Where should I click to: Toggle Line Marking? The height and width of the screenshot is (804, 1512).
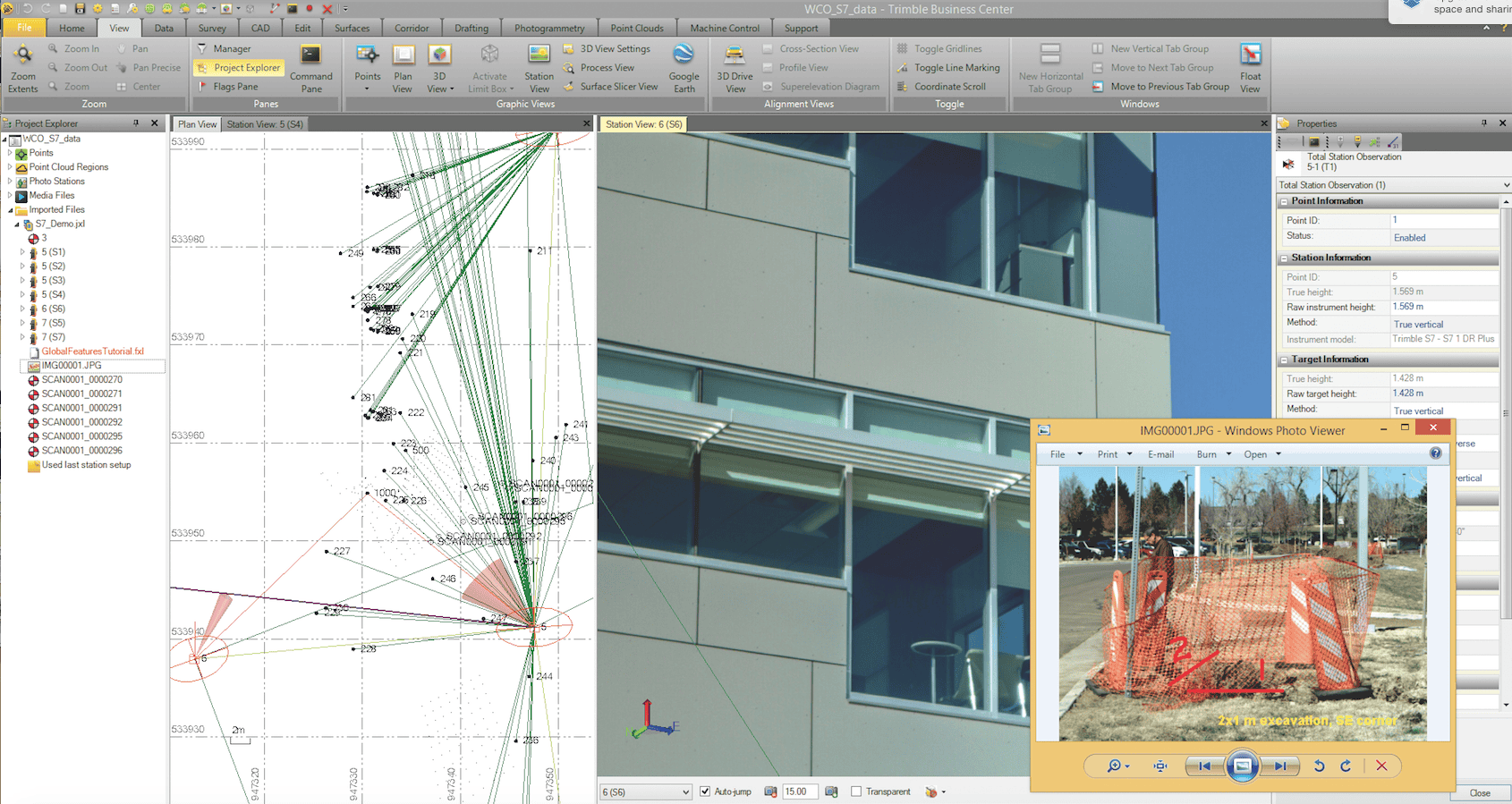click(948, 68)
